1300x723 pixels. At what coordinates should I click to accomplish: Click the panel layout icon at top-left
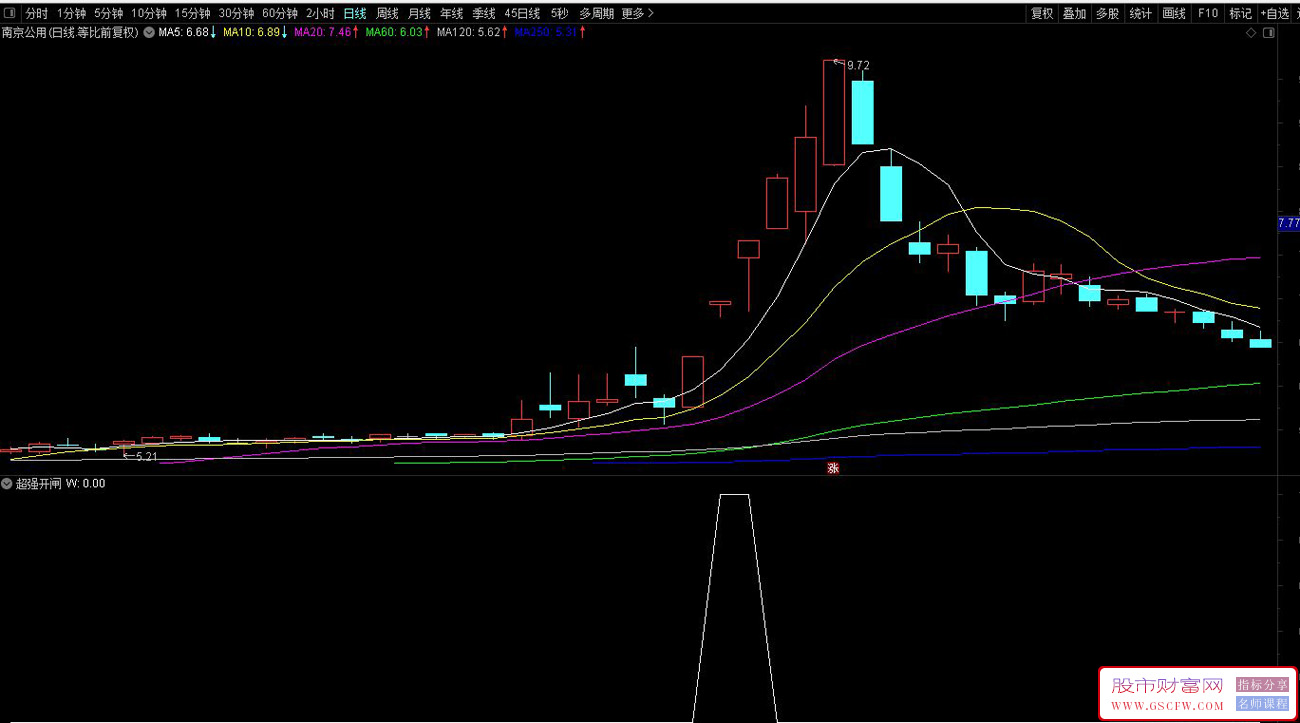click(10, 13)
